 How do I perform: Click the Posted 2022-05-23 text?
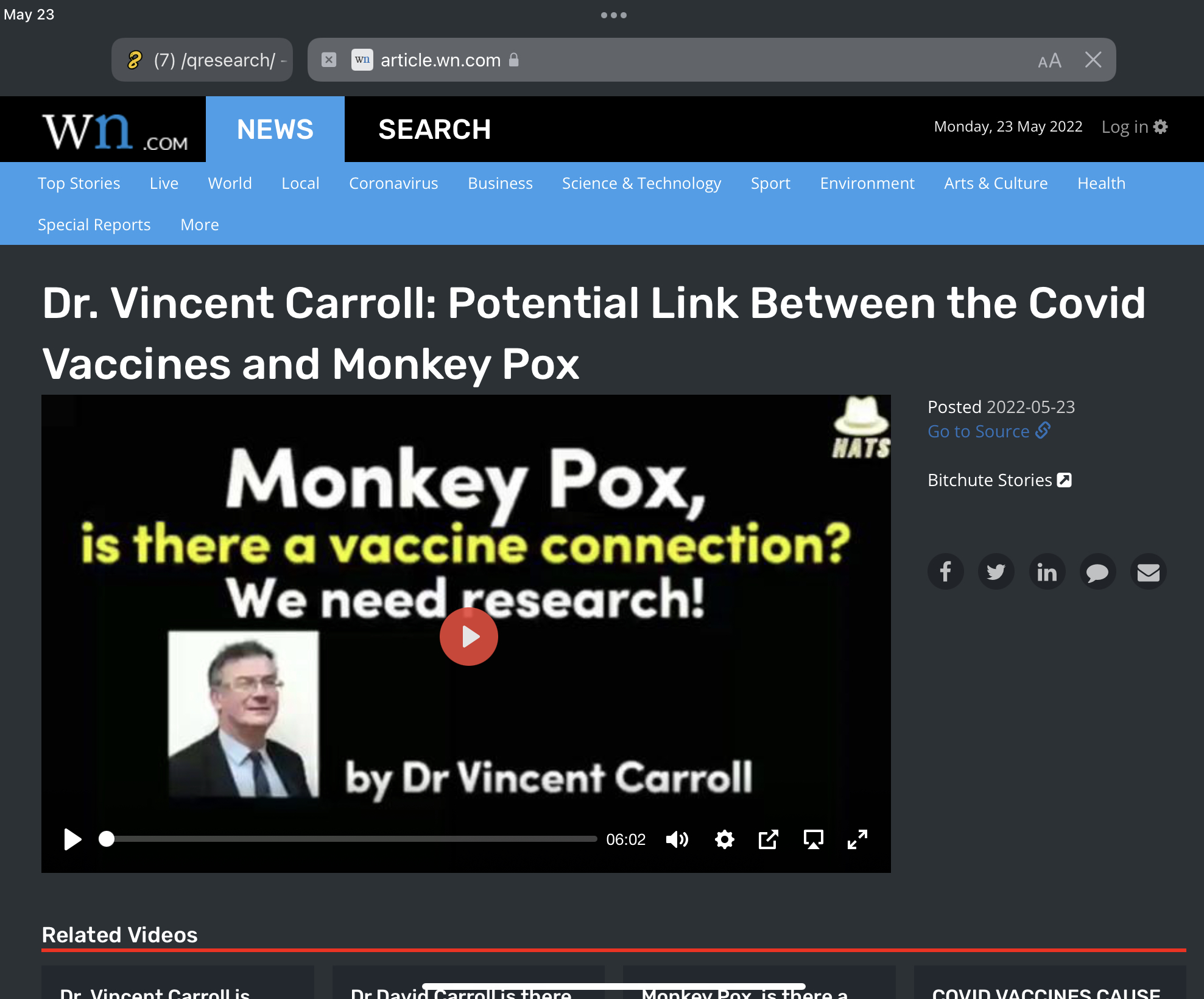1001,407
